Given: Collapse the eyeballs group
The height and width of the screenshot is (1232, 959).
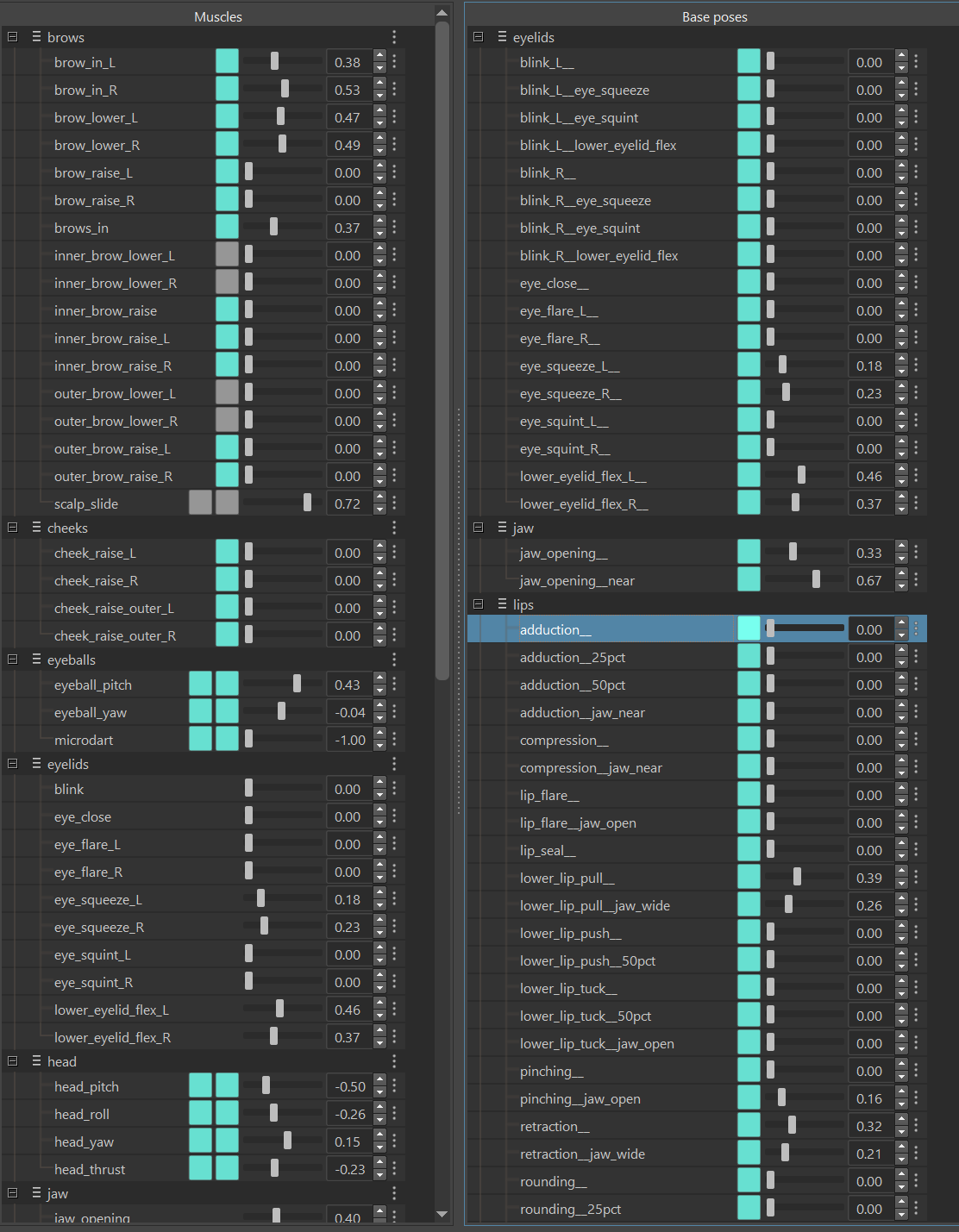Looking at the screenshot, I should pyautogui.click(x=12, y=660).
